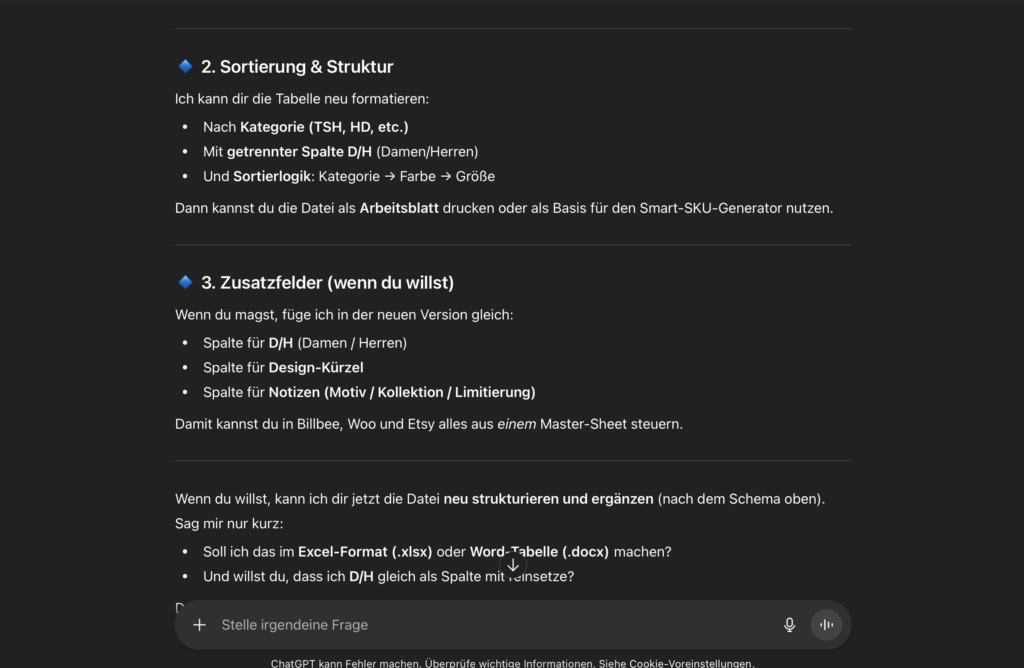
Task: Click blue diamond beside Sortierung & Struktur
Action: pyautogui.click(x=185, y=67)
